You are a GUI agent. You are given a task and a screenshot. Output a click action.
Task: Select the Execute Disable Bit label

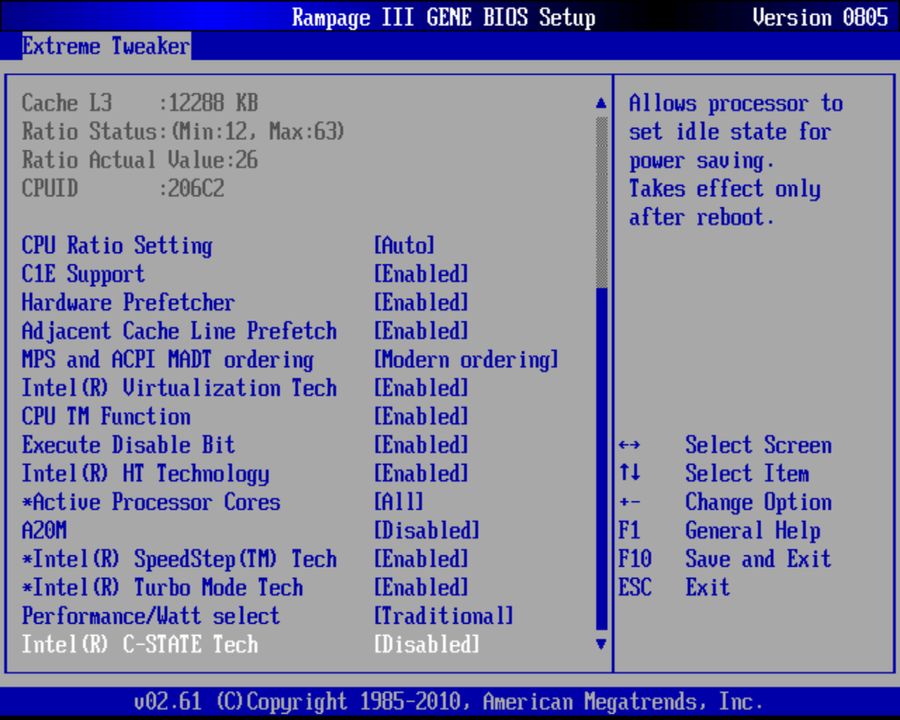(x=128, y=445)
